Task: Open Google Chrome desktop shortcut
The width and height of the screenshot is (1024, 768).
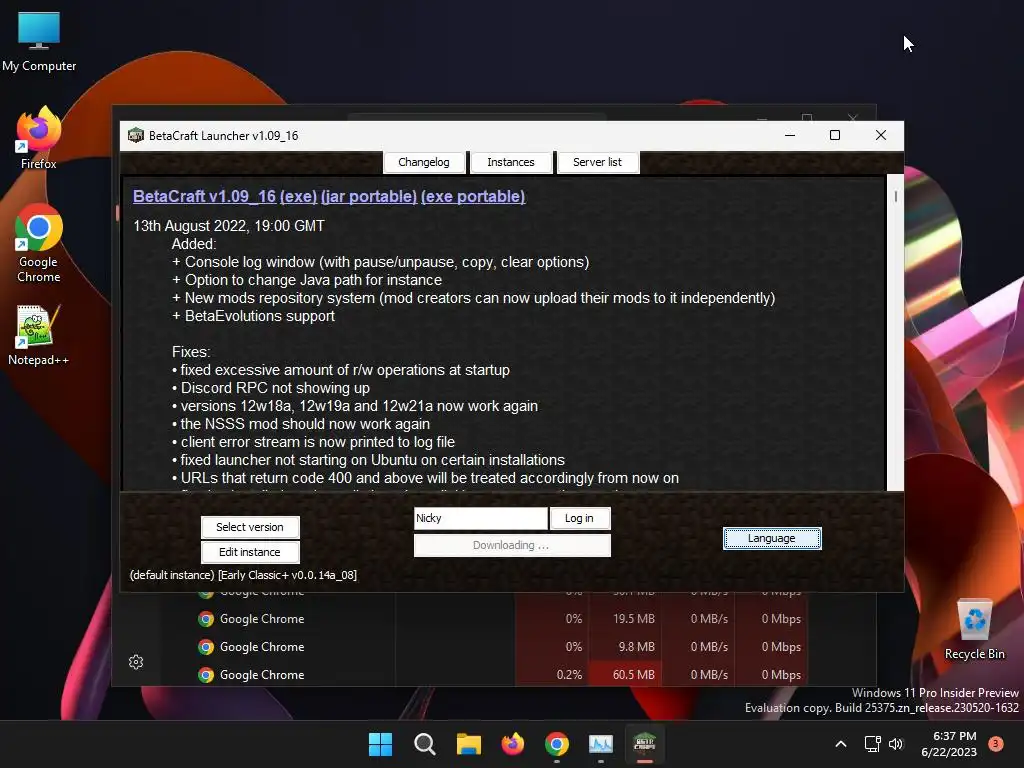Action: click(x=39, y=244)
